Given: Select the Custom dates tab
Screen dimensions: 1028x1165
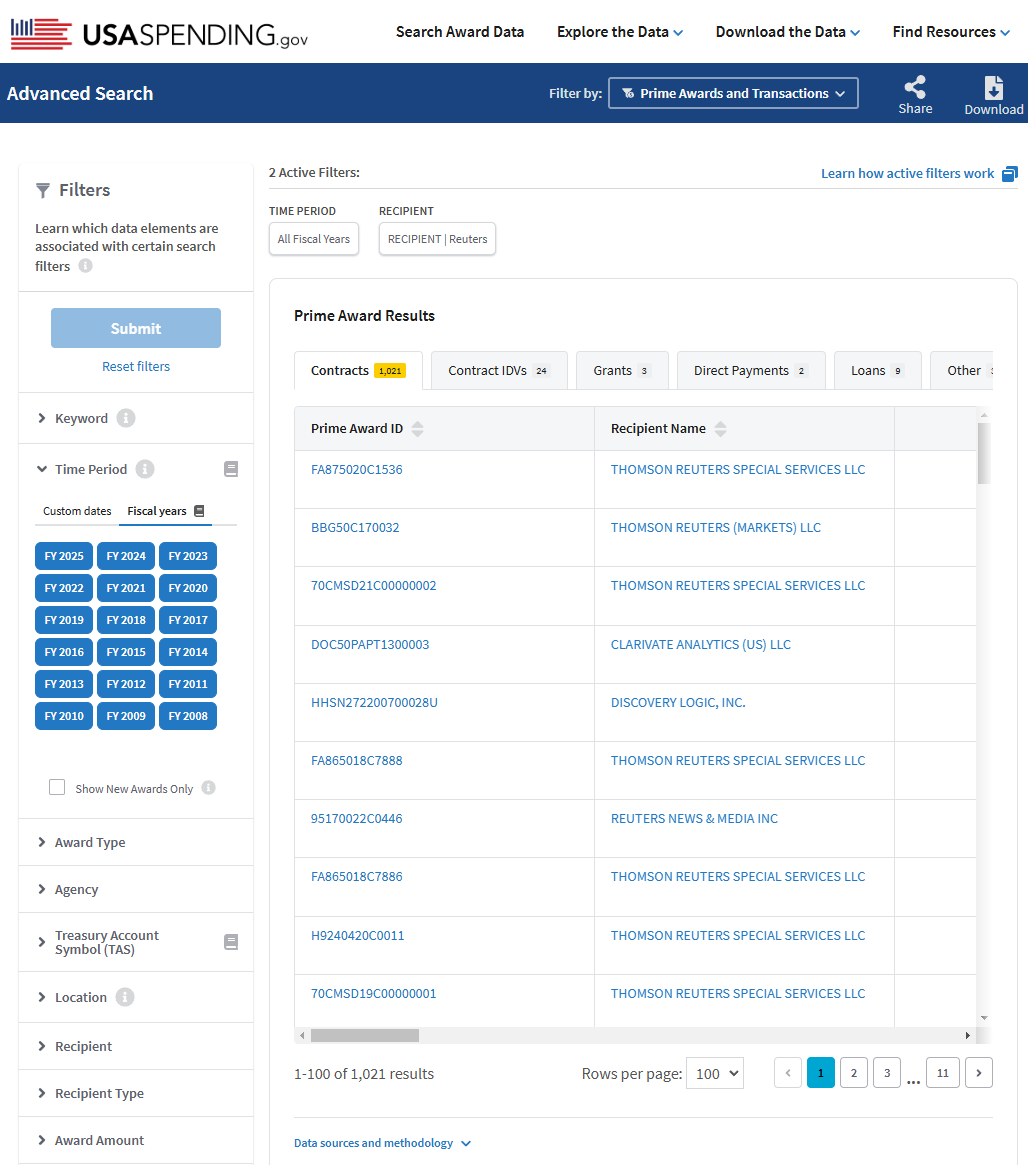Looking at the screenshot, I should click(x=77, y=510).
